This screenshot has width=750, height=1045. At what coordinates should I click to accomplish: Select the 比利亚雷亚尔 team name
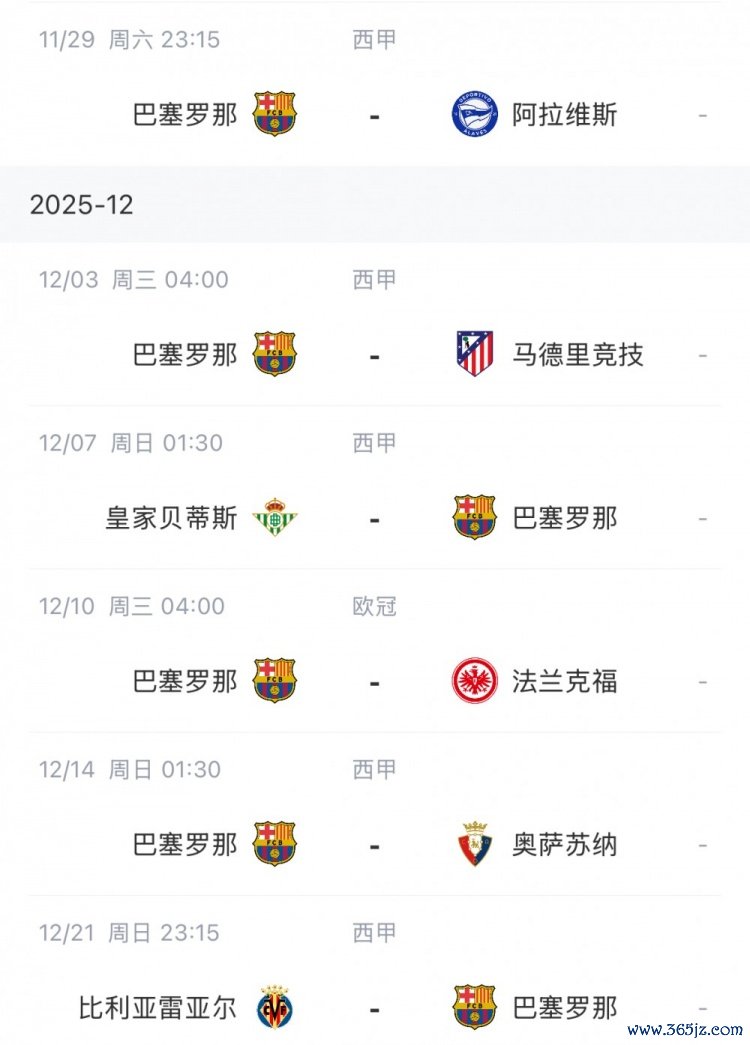pyautogui.click(x=158, y=1007)
